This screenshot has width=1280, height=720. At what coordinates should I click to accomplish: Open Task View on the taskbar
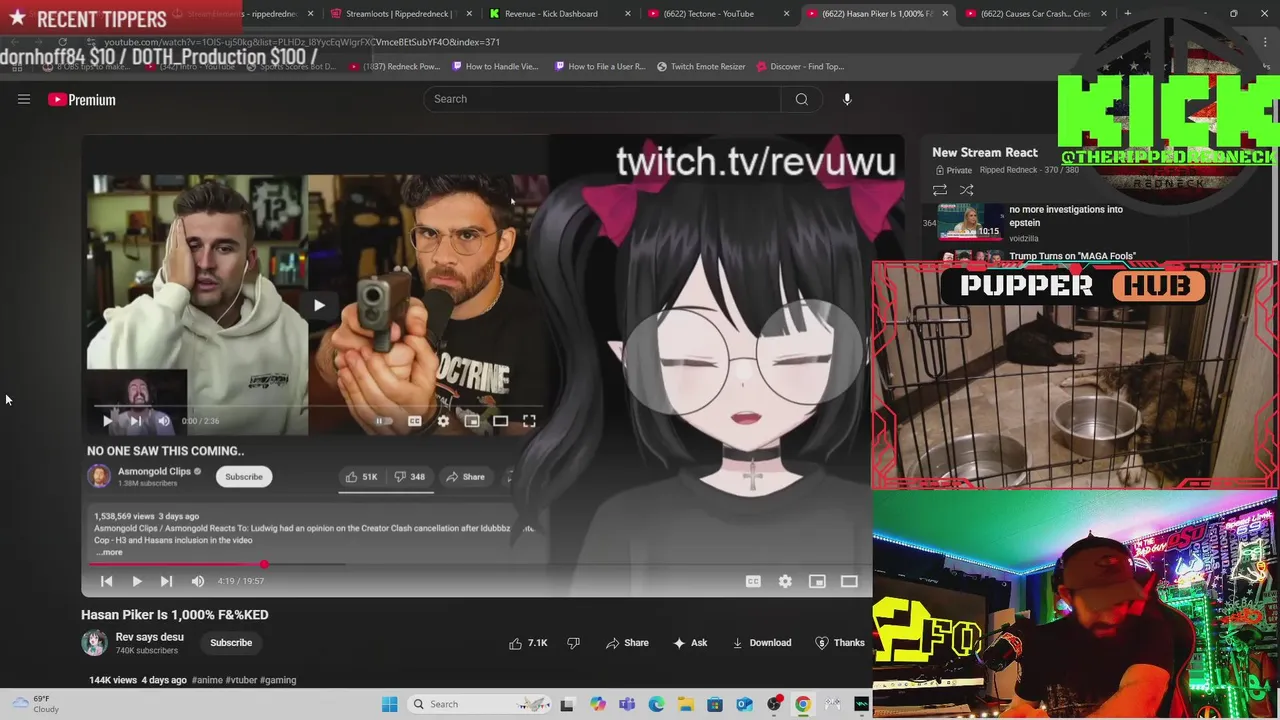coord(567,704)
